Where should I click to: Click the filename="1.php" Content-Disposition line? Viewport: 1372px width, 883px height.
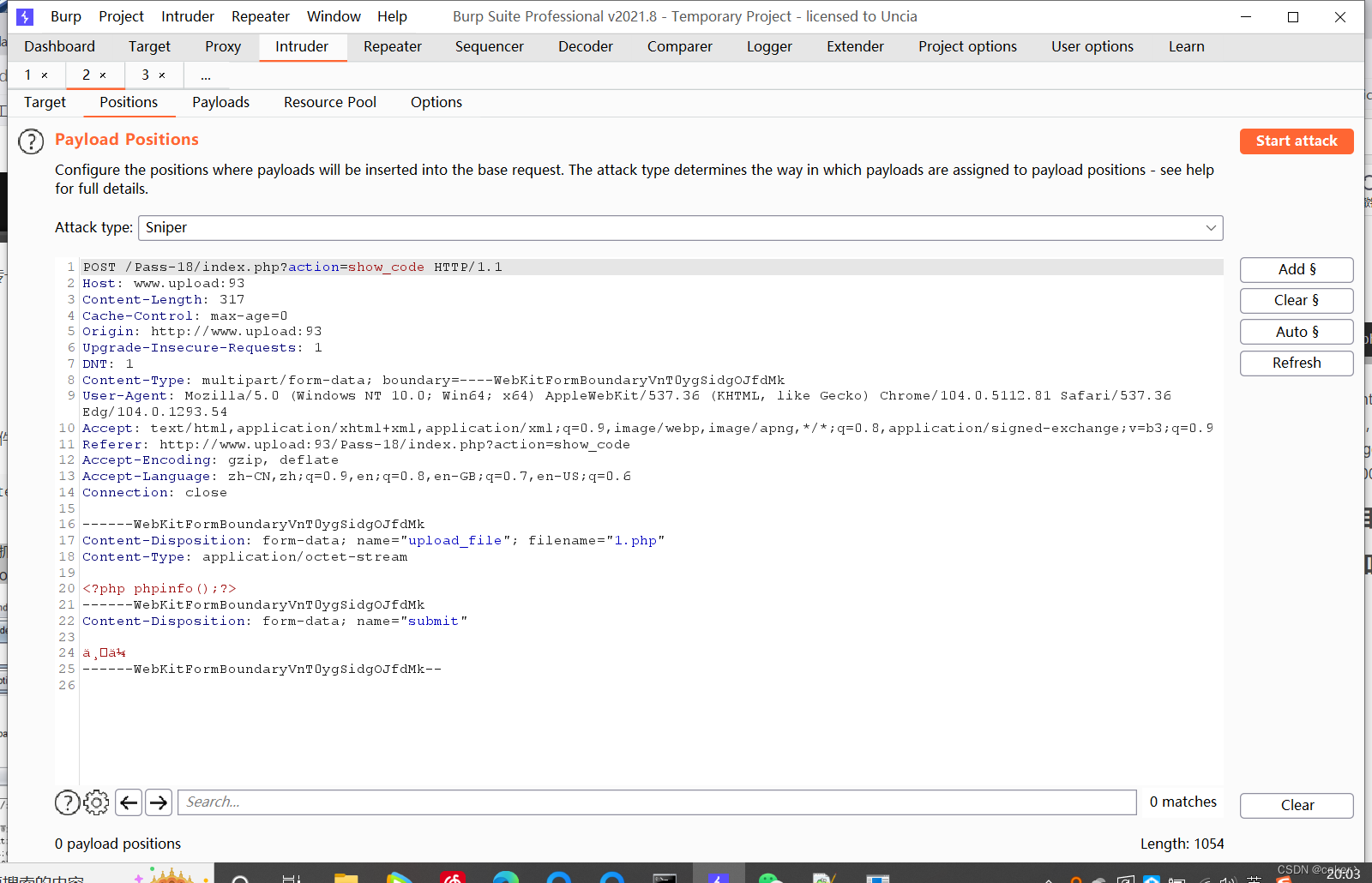coord(374,541)
